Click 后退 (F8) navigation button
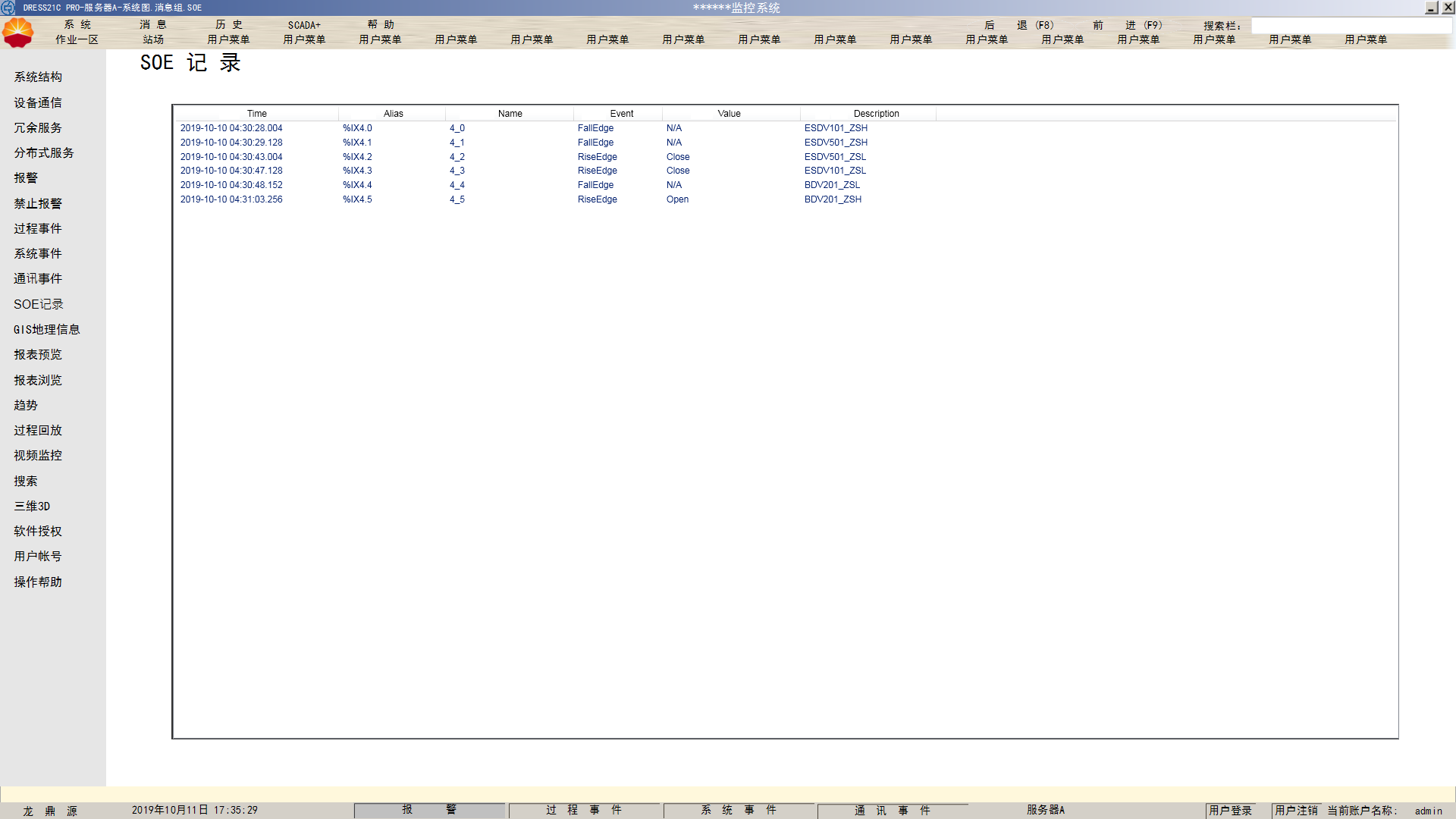The height and width of the screenshot is (819, 1456). click(1019, 25)
